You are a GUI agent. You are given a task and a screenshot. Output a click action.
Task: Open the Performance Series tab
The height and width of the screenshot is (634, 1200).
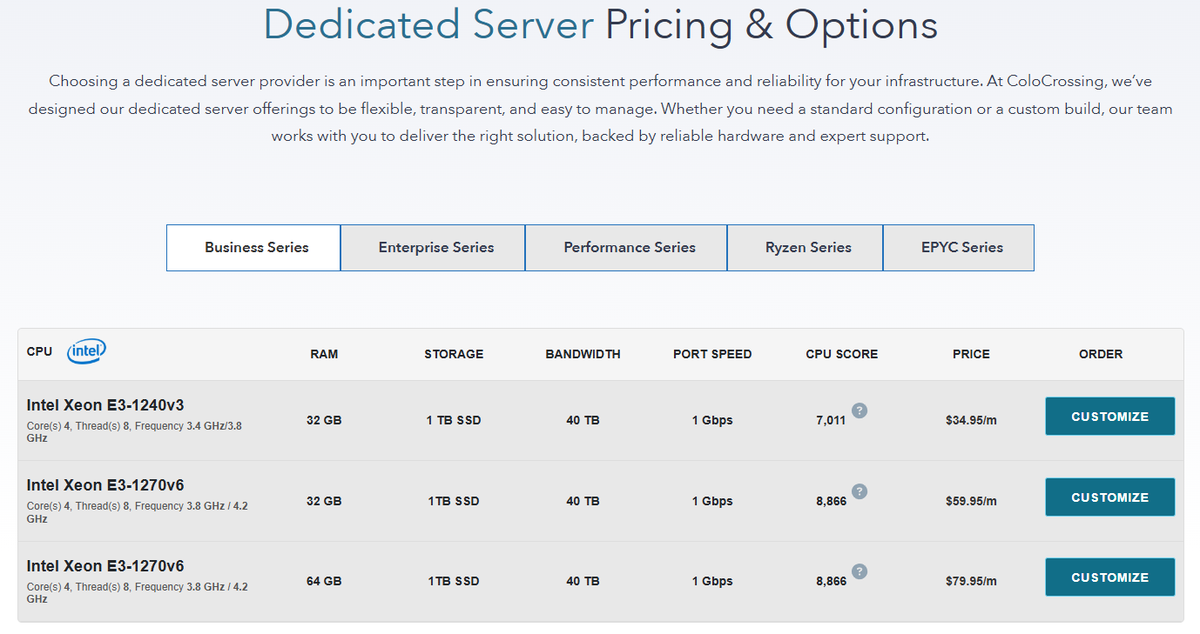tap(626, 247)
